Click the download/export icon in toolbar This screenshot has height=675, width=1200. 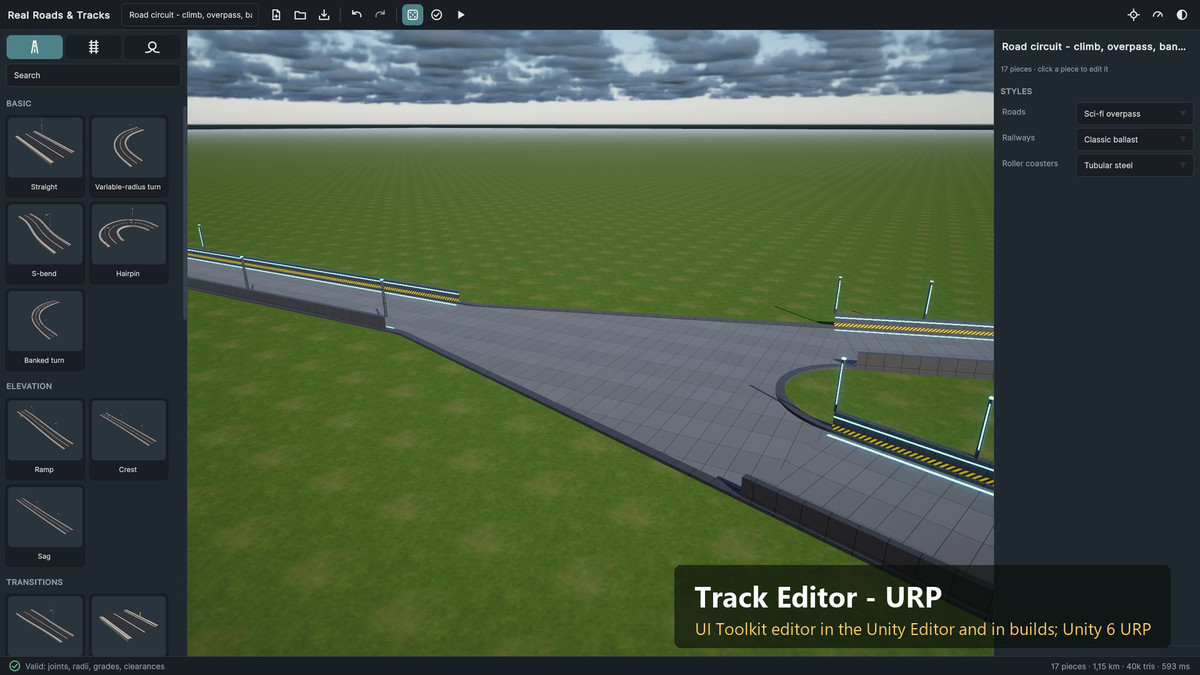click(324, 15)
